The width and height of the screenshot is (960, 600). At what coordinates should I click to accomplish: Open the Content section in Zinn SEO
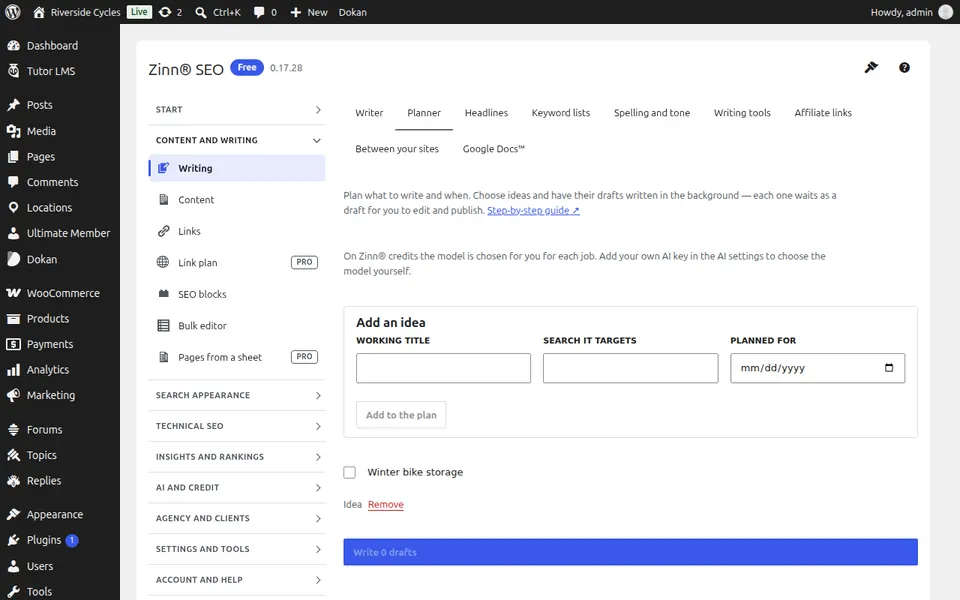point(237,200)
